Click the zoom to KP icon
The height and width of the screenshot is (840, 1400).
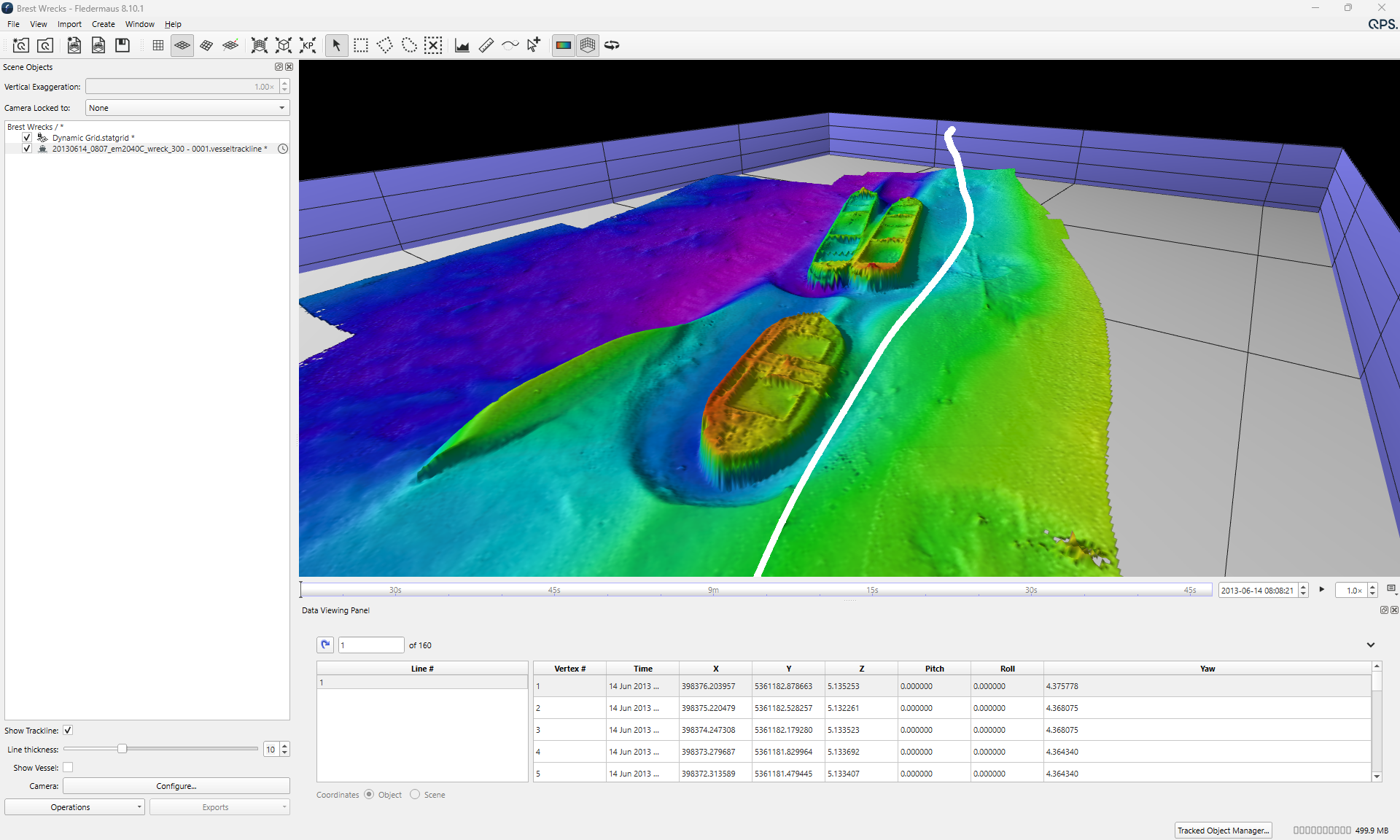308,45
